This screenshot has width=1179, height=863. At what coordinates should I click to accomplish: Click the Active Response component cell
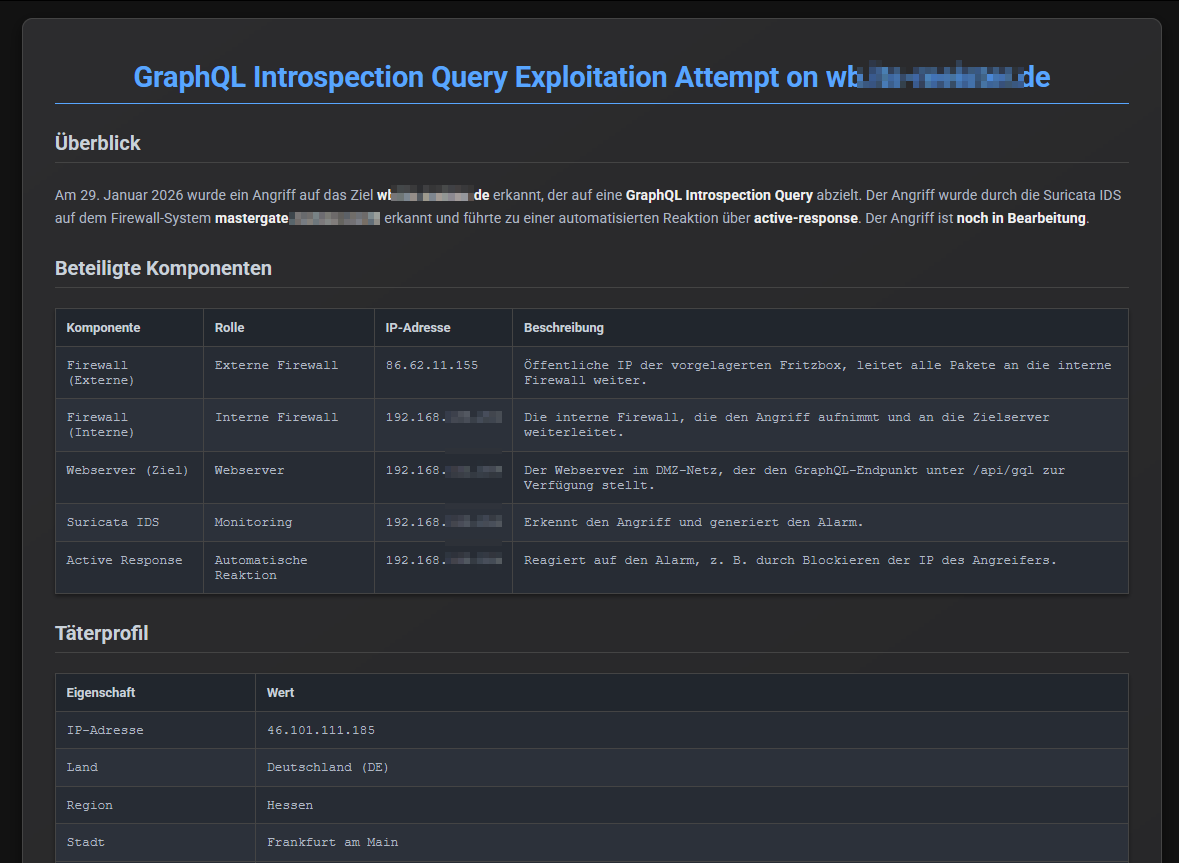[x=124, y=560]
